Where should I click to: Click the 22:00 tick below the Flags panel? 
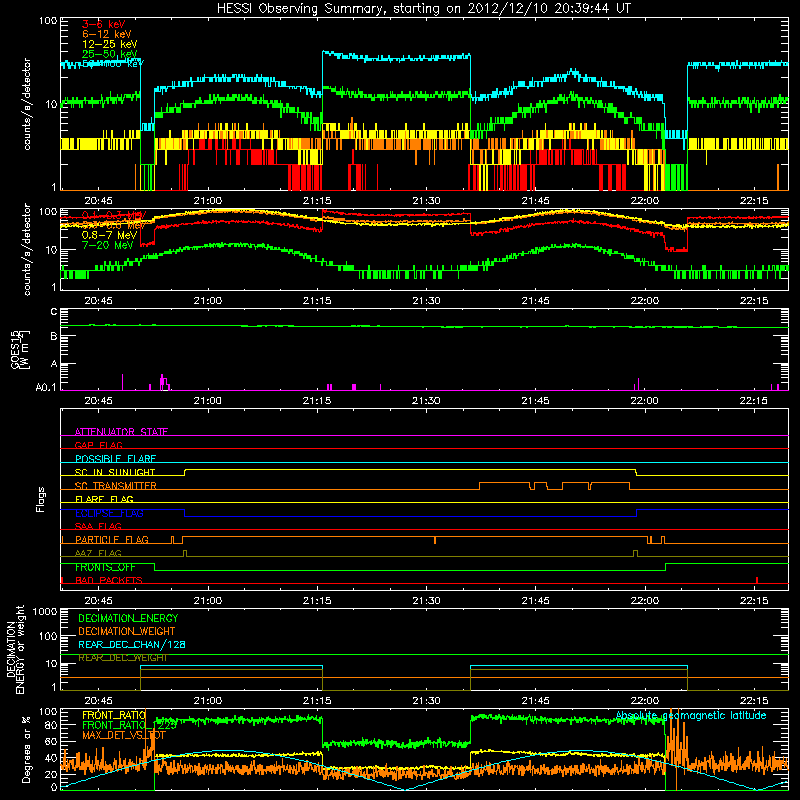point(644,601)
